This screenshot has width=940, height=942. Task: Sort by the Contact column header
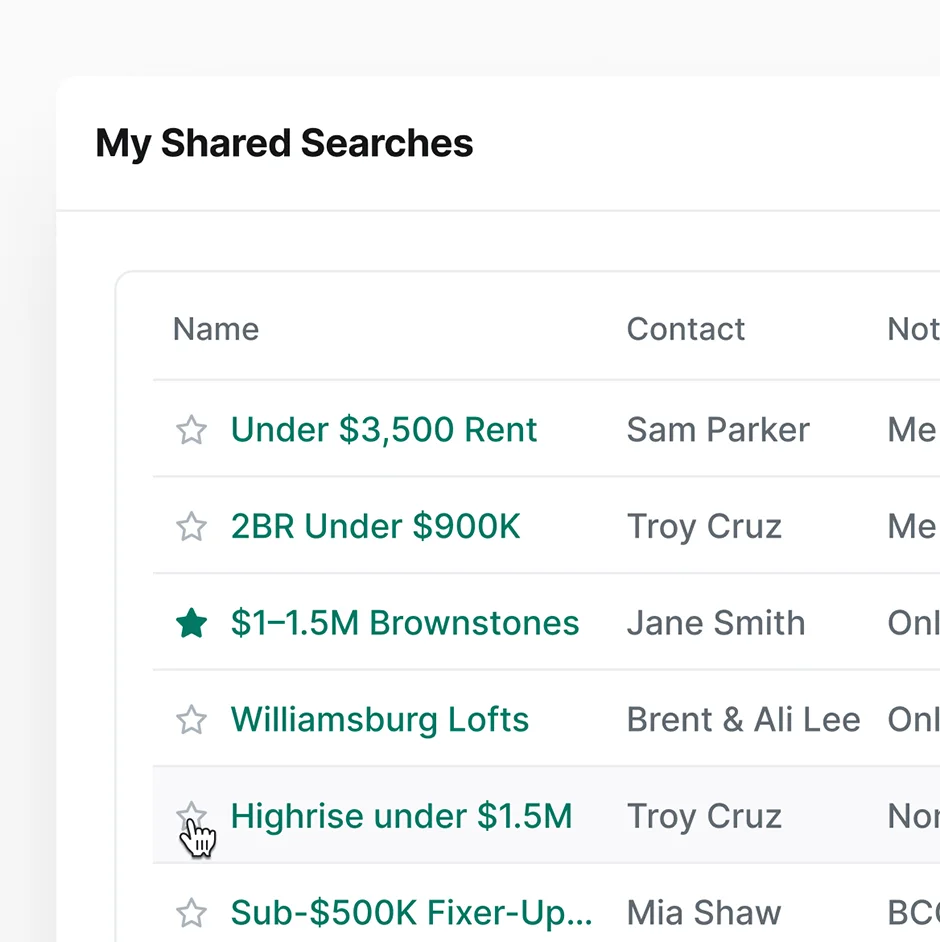click(685, 329)
